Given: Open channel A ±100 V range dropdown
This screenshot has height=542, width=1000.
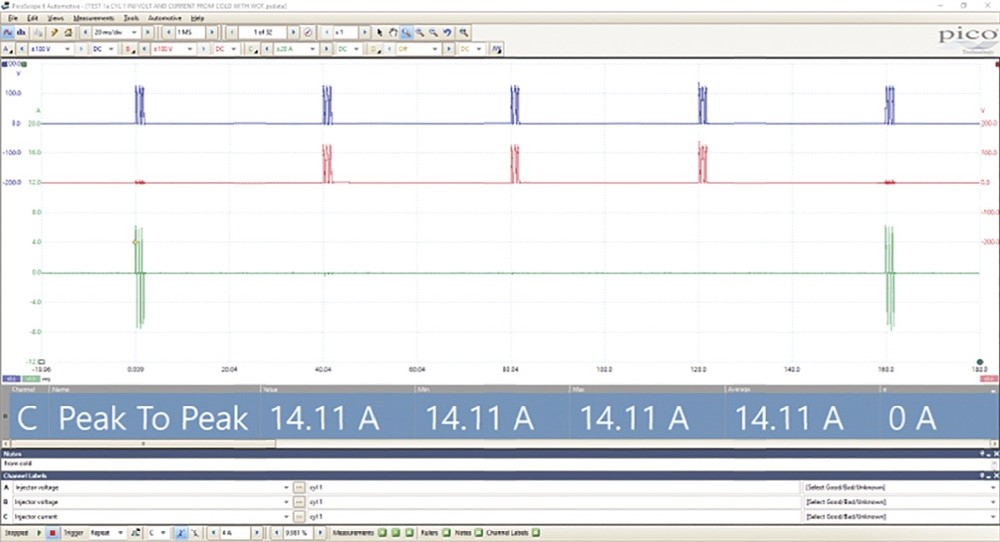Looking at the screenshot, I should coord(49,48).
